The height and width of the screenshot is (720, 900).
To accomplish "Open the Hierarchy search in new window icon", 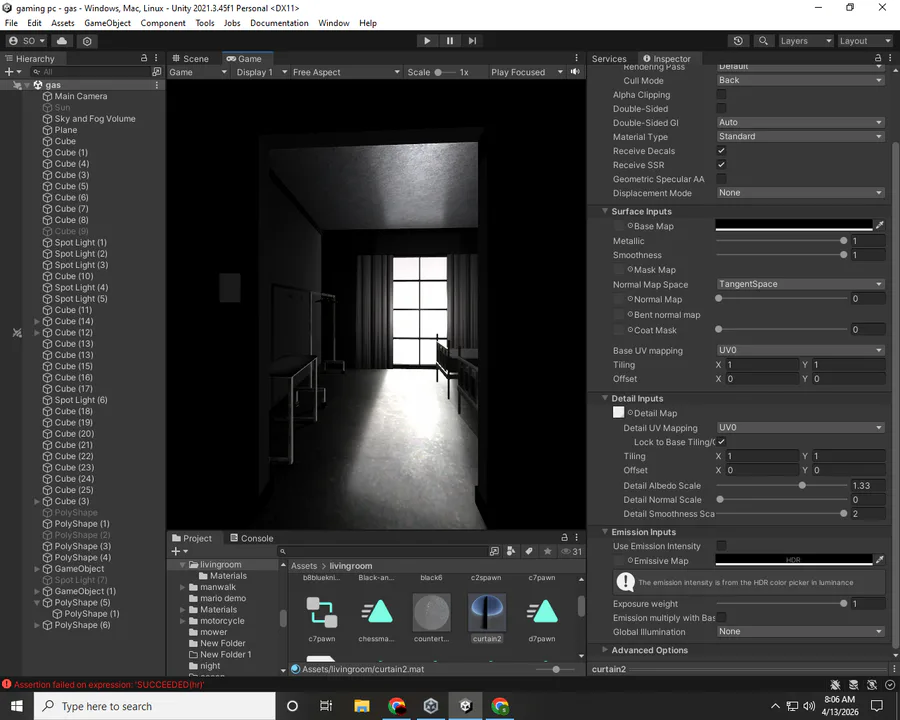I will pyautogui.click(x=156, y=72).
